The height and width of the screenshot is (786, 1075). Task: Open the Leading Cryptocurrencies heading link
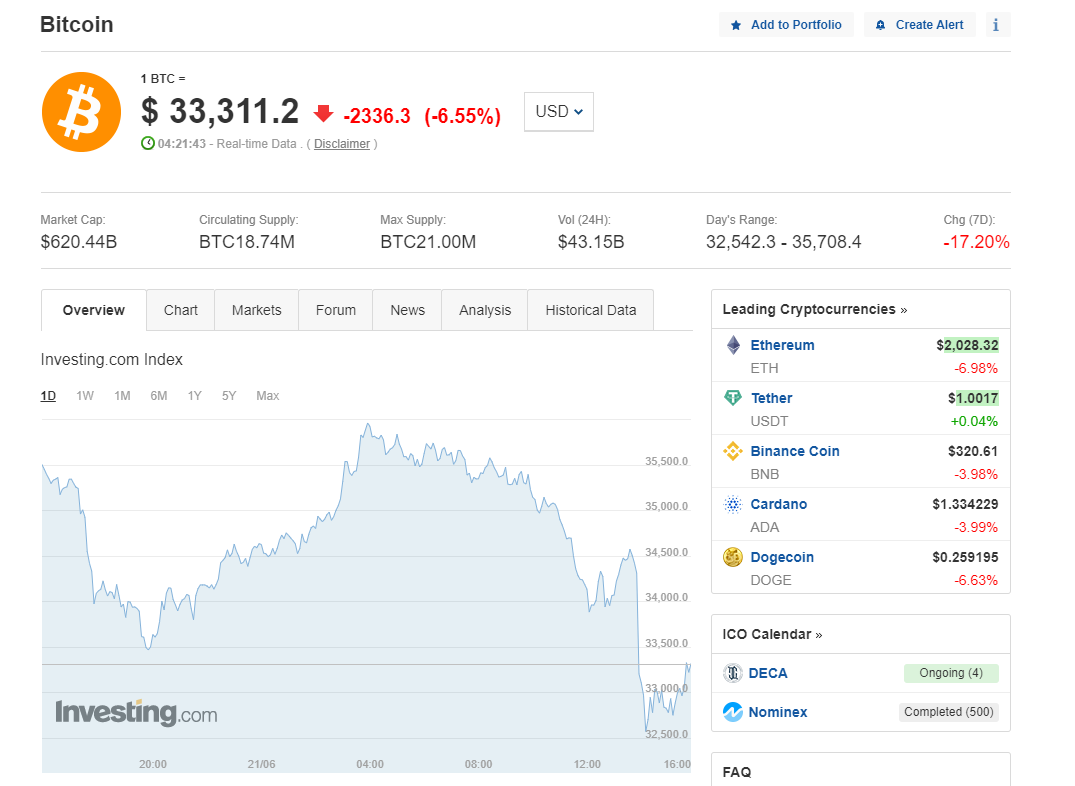[x=814, y=309]
